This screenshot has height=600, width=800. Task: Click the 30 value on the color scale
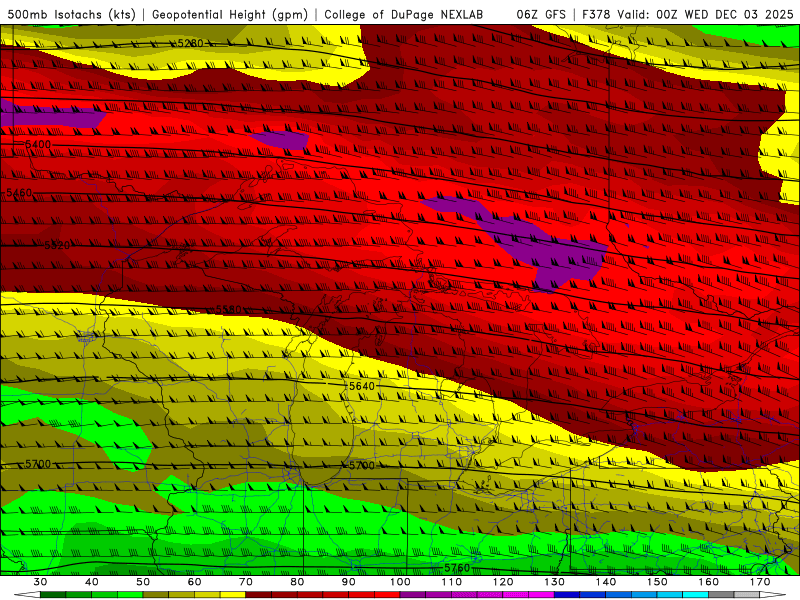pos(40,582)
